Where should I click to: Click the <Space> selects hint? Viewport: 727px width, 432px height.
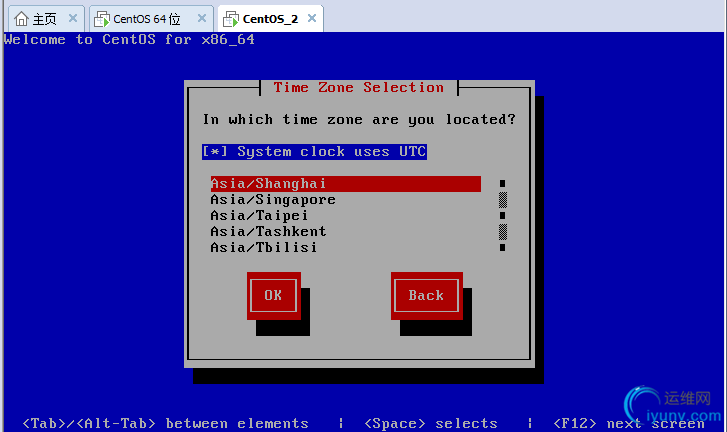(431, 423)
